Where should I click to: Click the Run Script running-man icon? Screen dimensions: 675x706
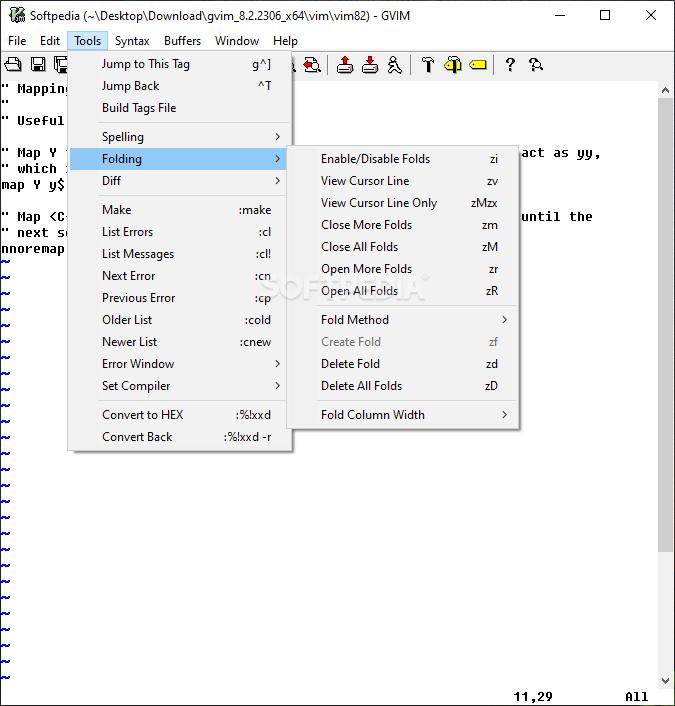395,65
